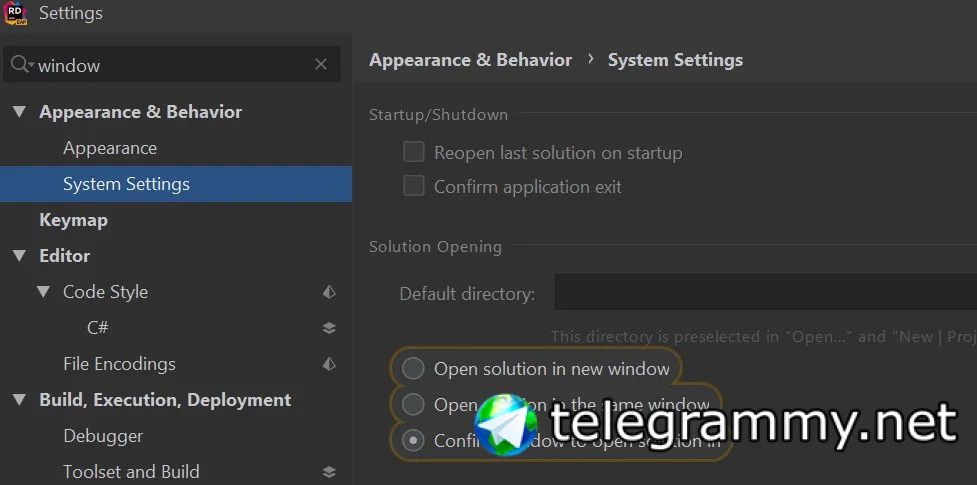The width and height of the screenshot is (977, 485).
Task: Select Confirm window to open solution in
Action: pyautogui.click(x=413, y=440)
